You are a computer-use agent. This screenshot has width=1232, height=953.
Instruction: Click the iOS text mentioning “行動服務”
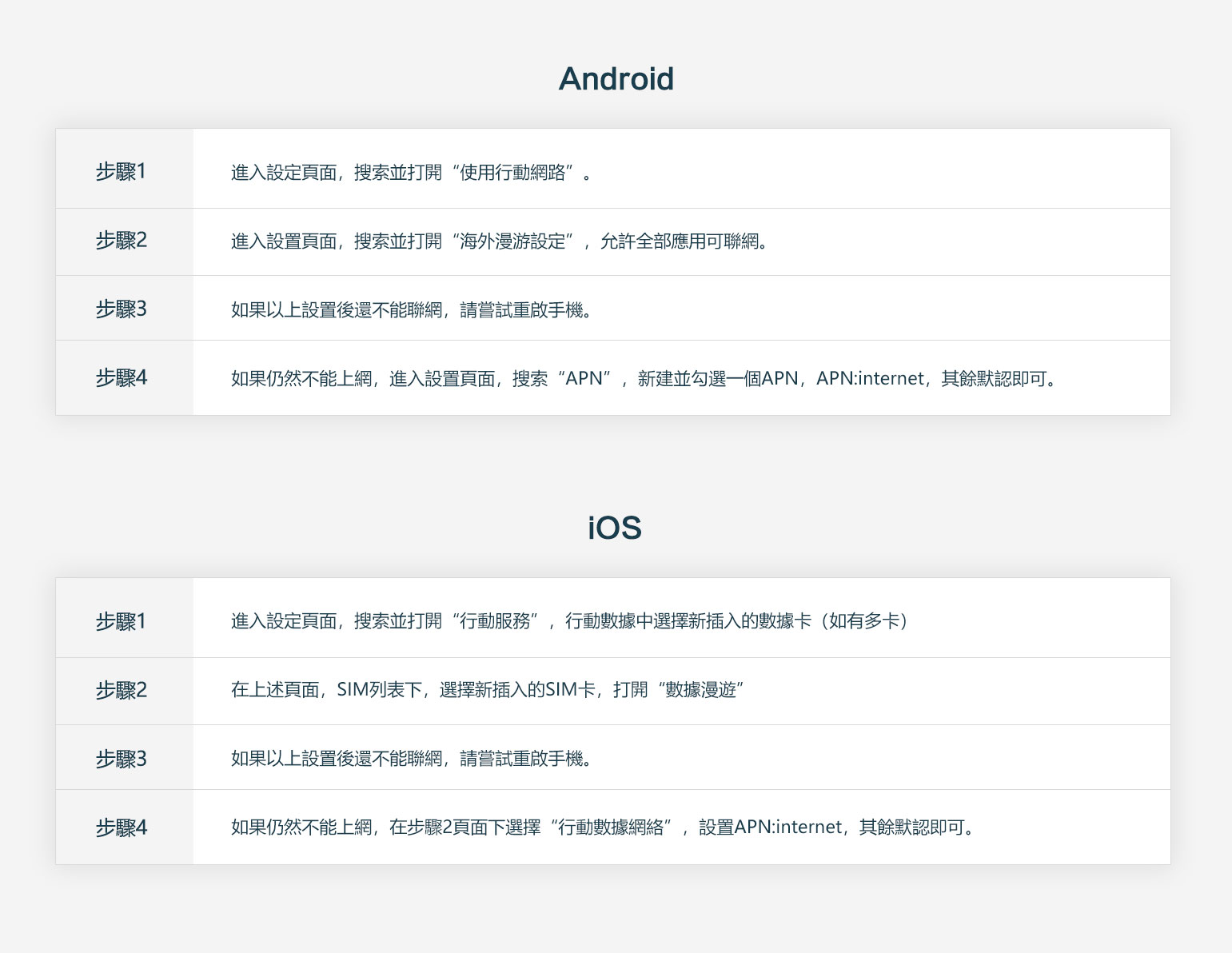[x=569, y=621]
